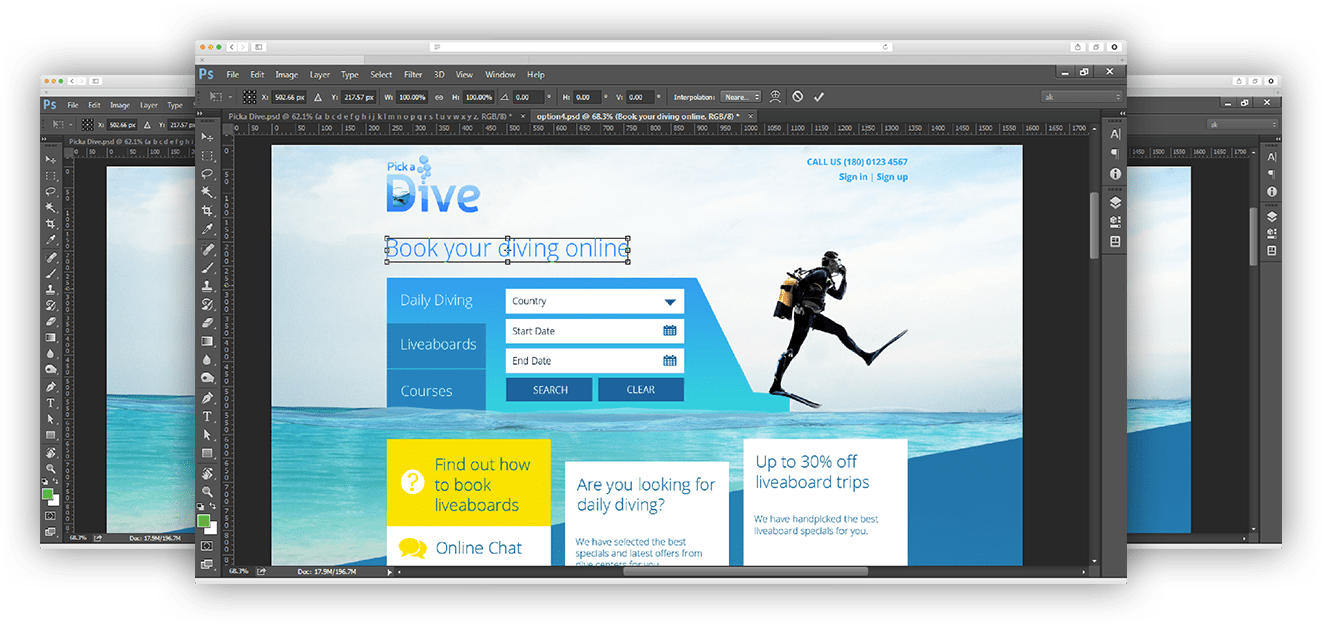
Task: Toggle relative positioning triangle for reference point
Action: 318,97
